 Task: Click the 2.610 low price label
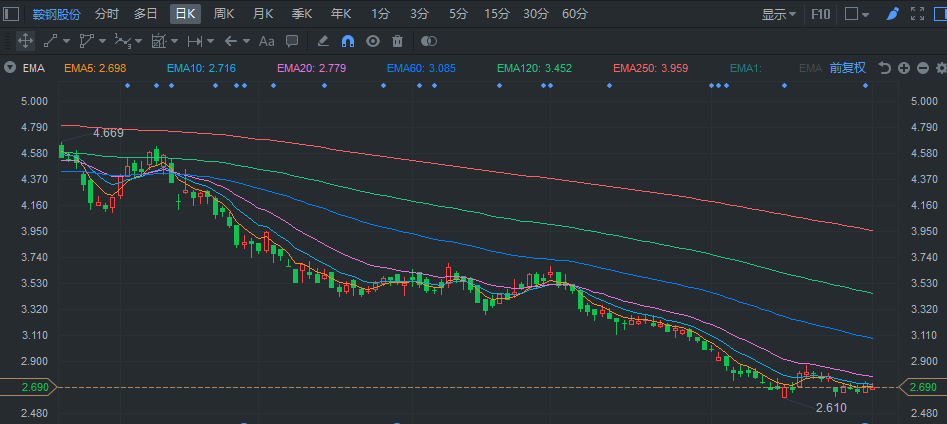tap(831, 408)
